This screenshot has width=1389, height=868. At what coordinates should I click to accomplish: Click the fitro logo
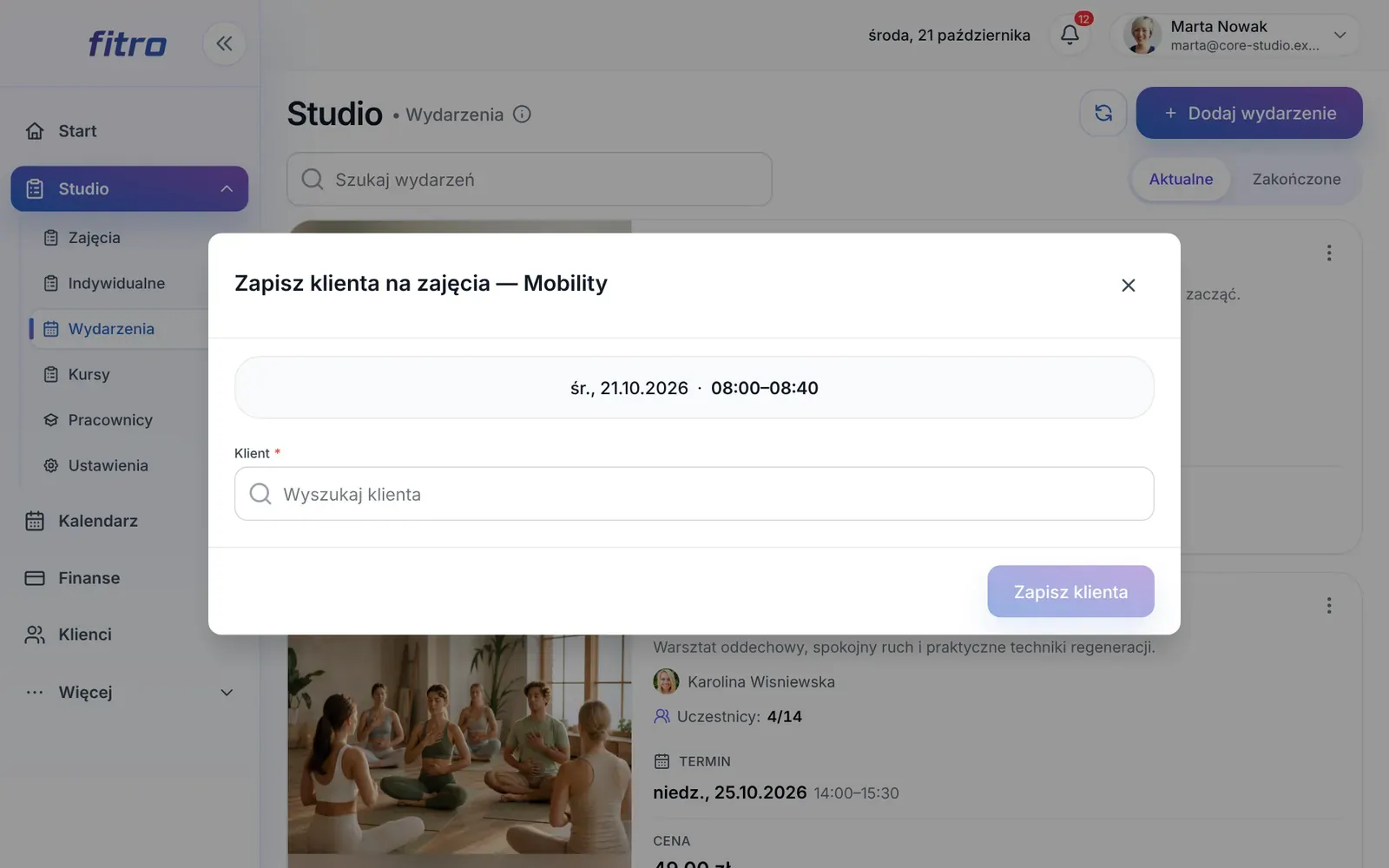127,43
